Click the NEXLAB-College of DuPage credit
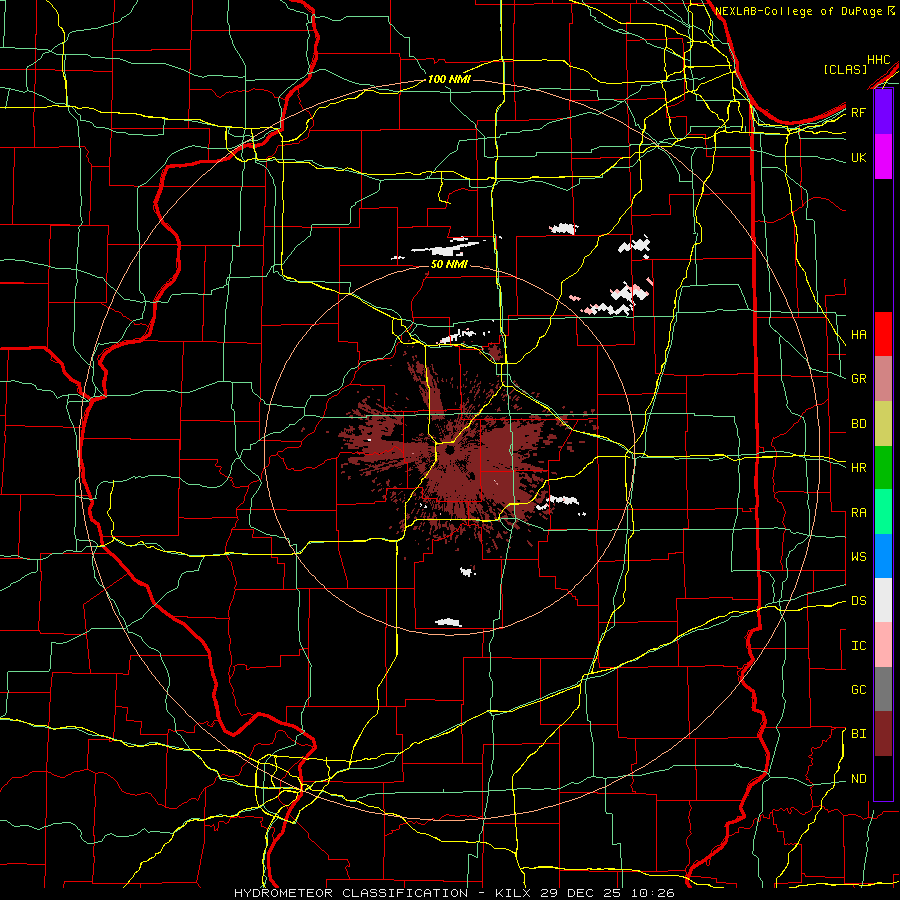The image size is (900, 900). tap(801, 11)
